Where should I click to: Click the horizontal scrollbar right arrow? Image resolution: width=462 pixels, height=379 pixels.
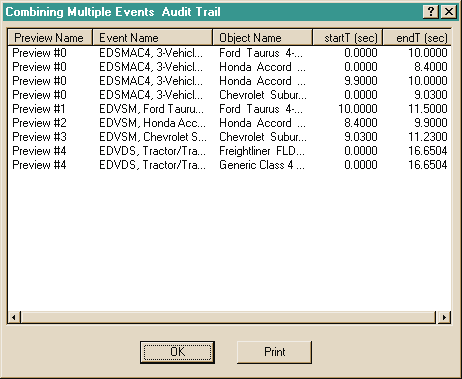[x=444, y=317]
